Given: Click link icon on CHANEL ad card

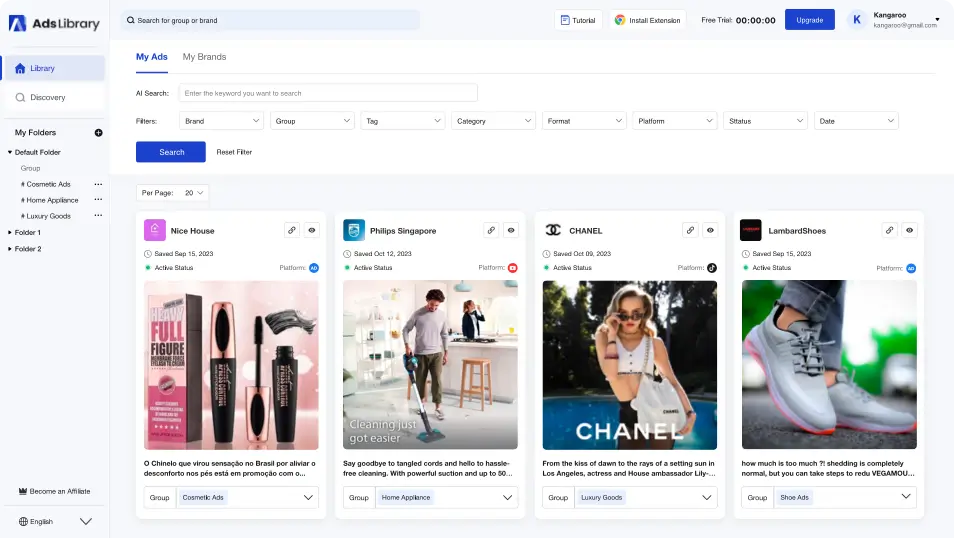Looking at the screenshot, I should 690,230.
